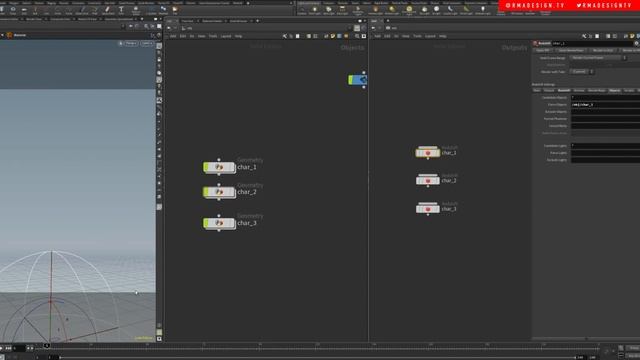
Task: Select the char_2 Geometry node in obj network
Action: tap(220, 192)
